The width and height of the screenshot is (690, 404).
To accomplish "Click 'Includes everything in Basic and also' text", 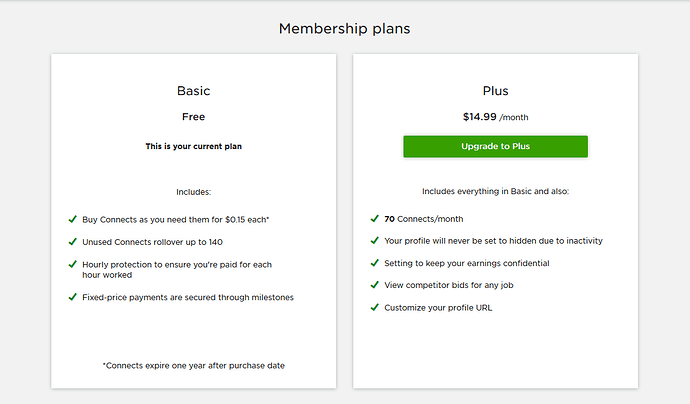I will click(495, 190).
